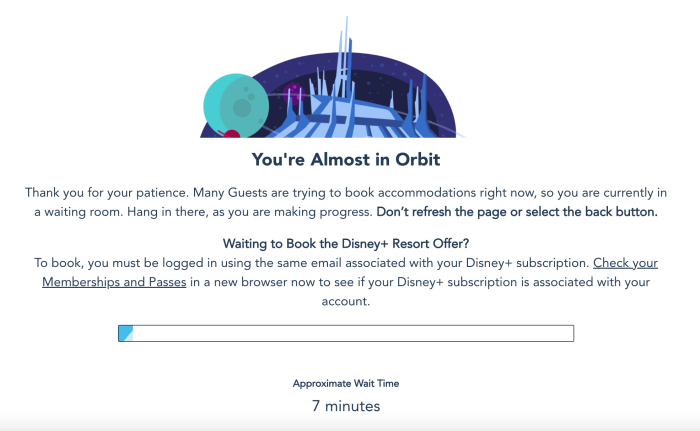Screen dimensions: 700x431
Task: Click the dark blue spires beside the dome
Action: 416,105
